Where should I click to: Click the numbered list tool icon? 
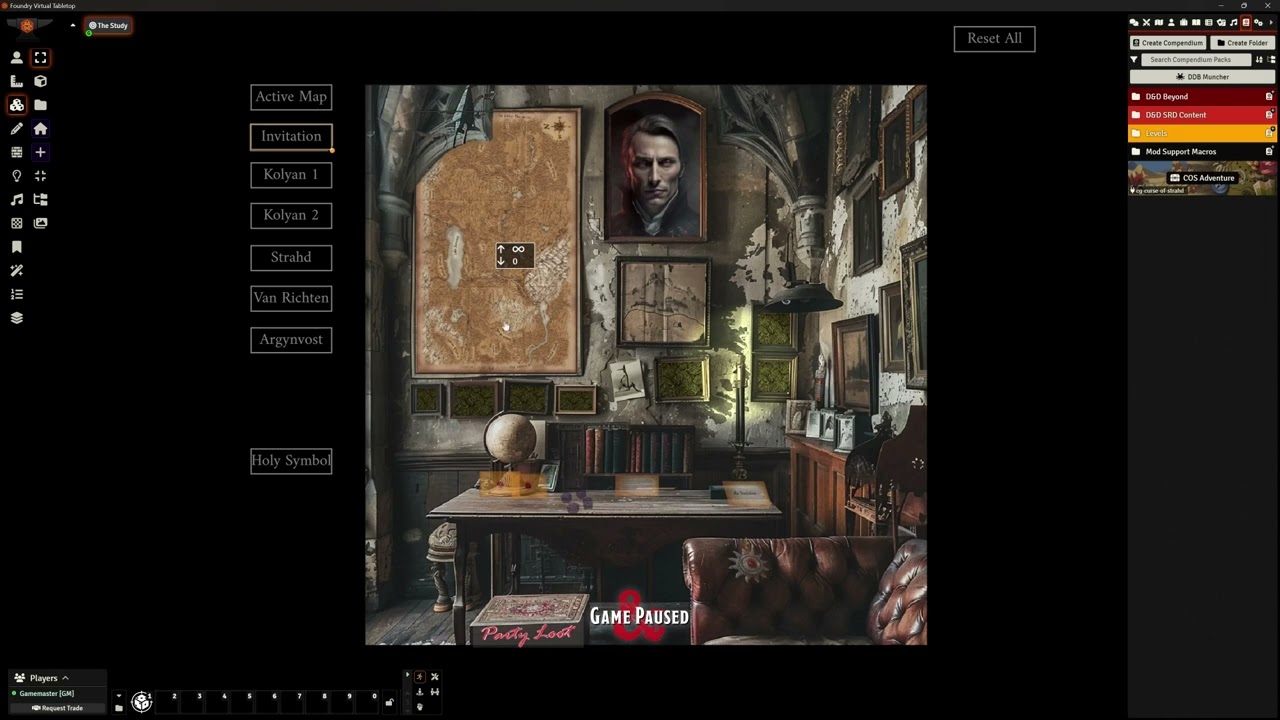click(16, 294)
